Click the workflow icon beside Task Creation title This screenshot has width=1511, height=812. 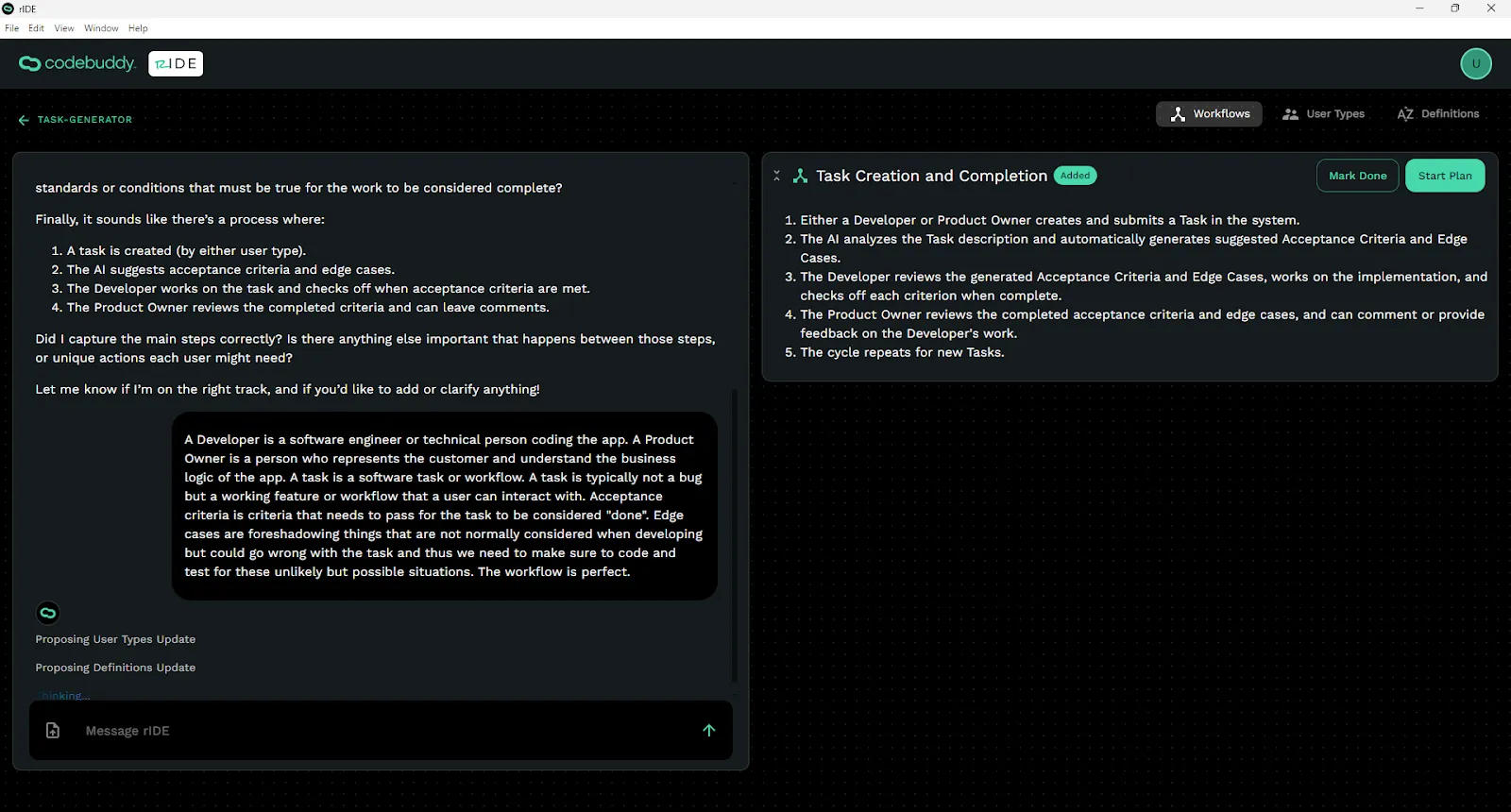pos(800,176)
